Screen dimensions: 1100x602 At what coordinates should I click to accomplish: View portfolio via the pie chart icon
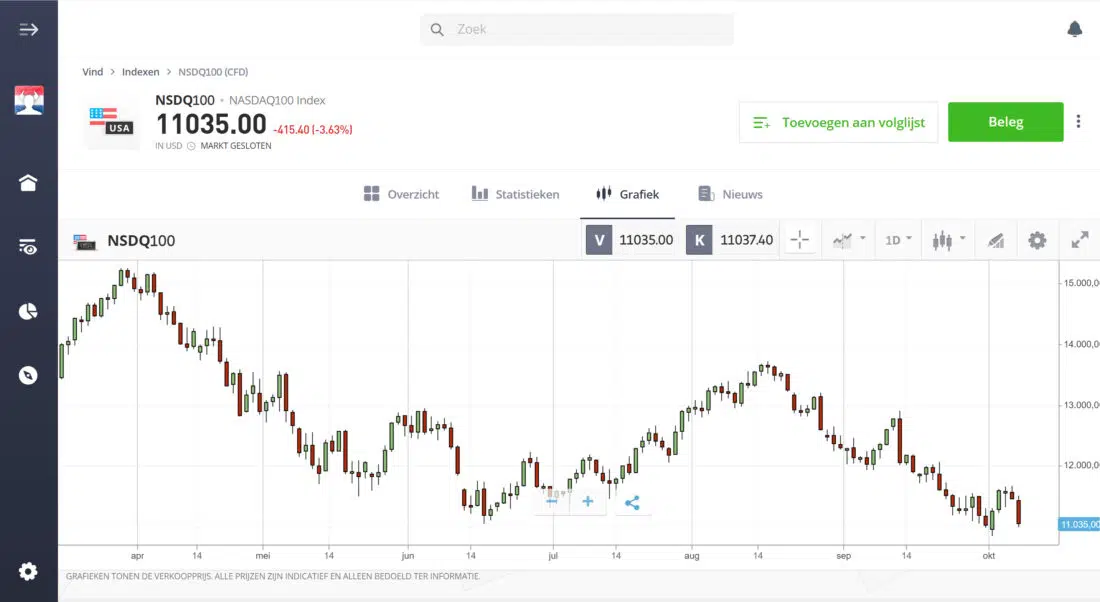pos(28,311)
